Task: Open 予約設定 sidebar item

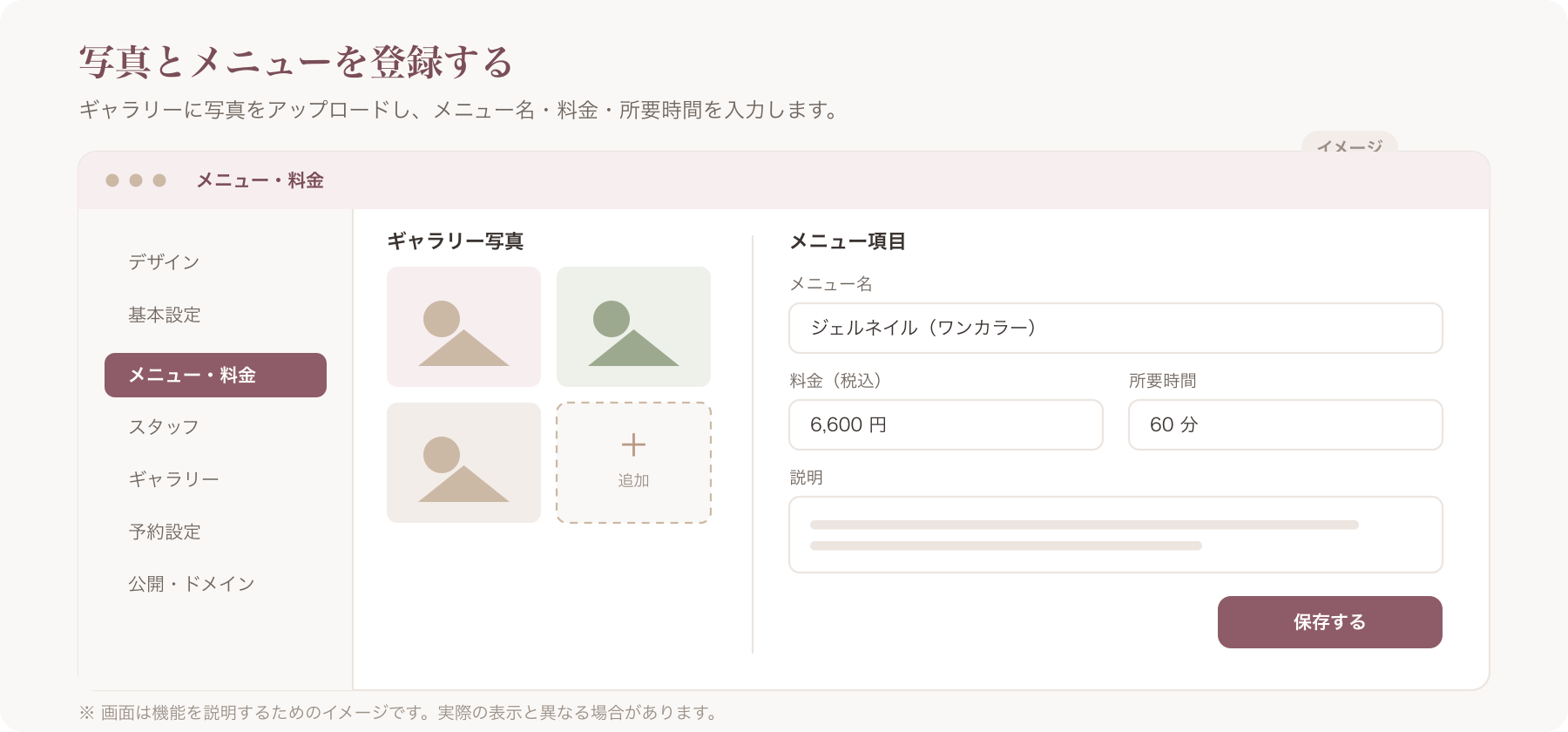Action: (165, 532)
